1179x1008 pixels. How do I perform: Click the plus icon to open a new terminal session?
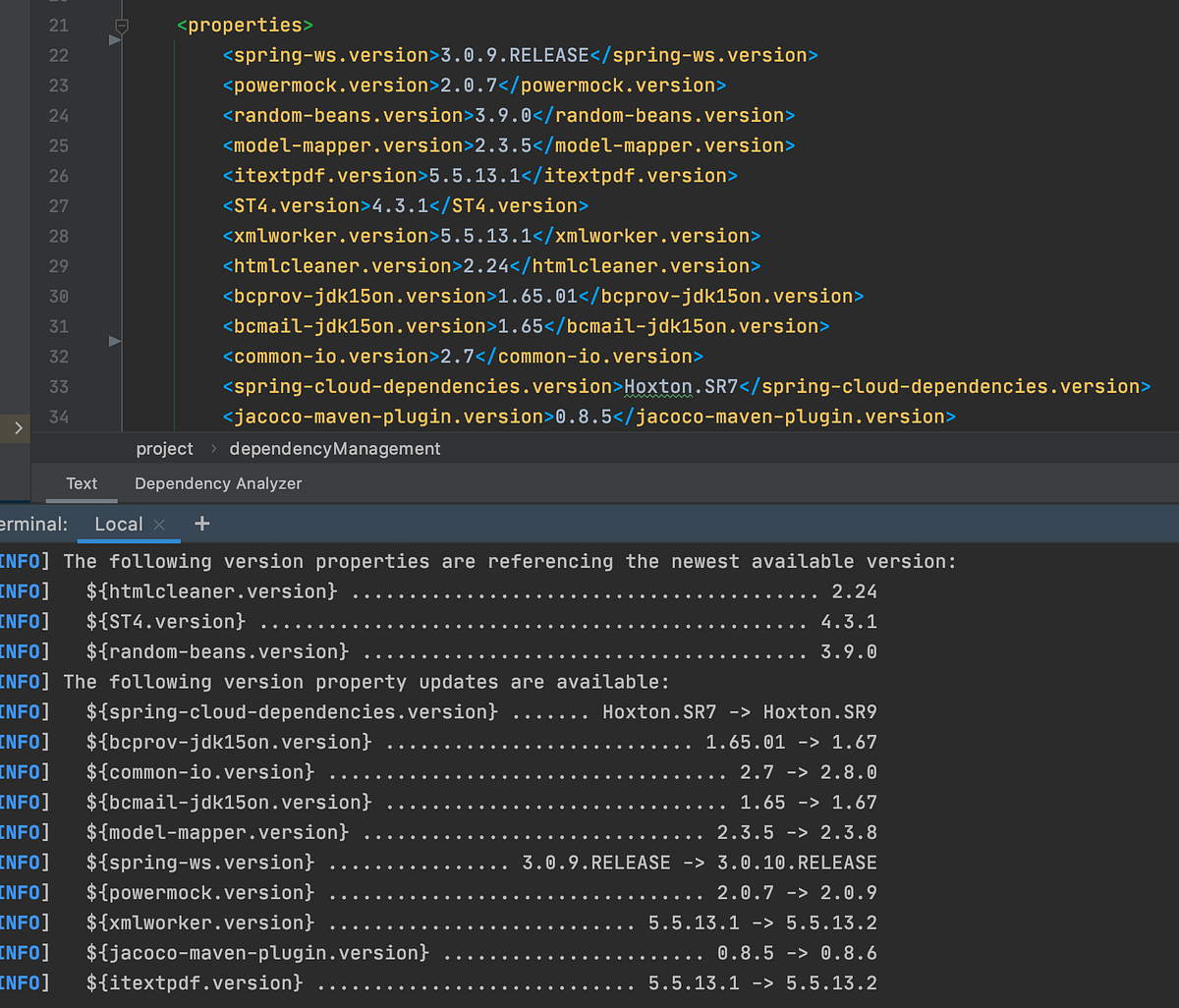click(201, 524)
